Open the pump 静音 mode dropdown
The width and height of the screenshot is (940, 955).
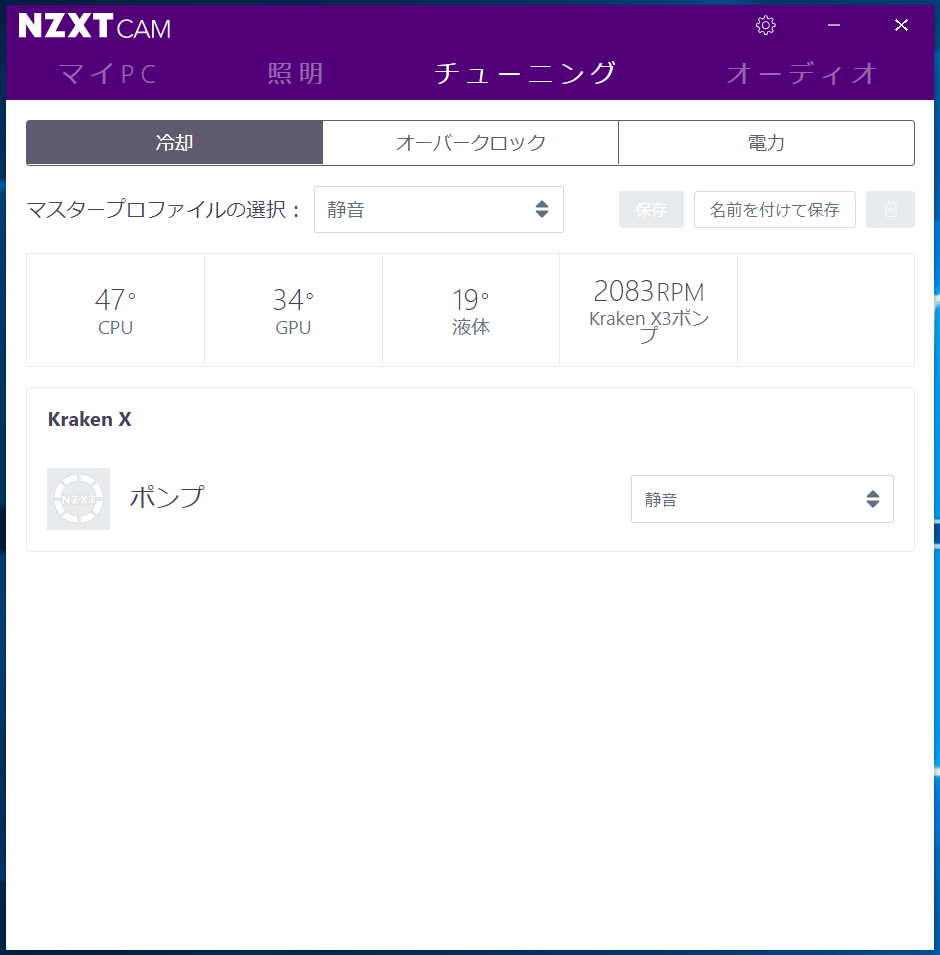click(762, 499)
